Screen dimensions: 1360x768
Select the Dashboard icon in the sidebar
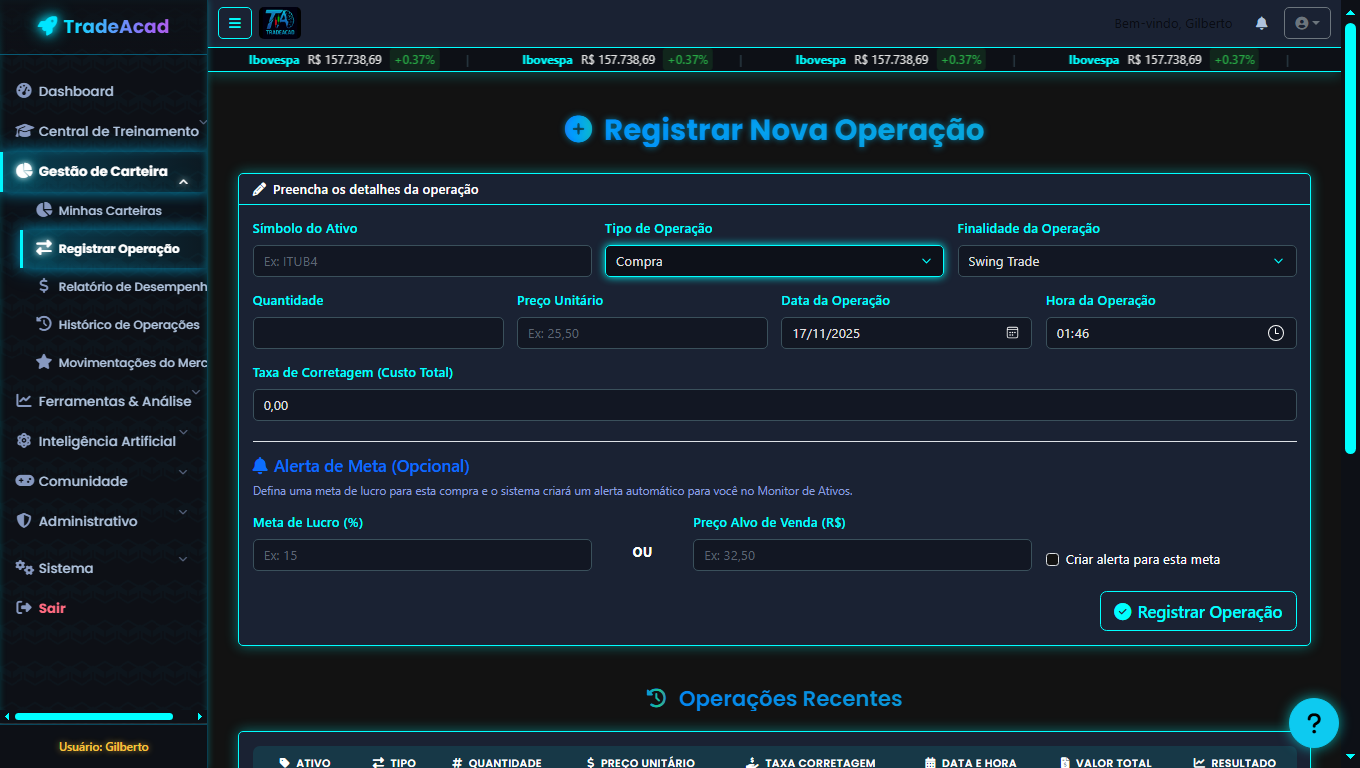[23, 91]
